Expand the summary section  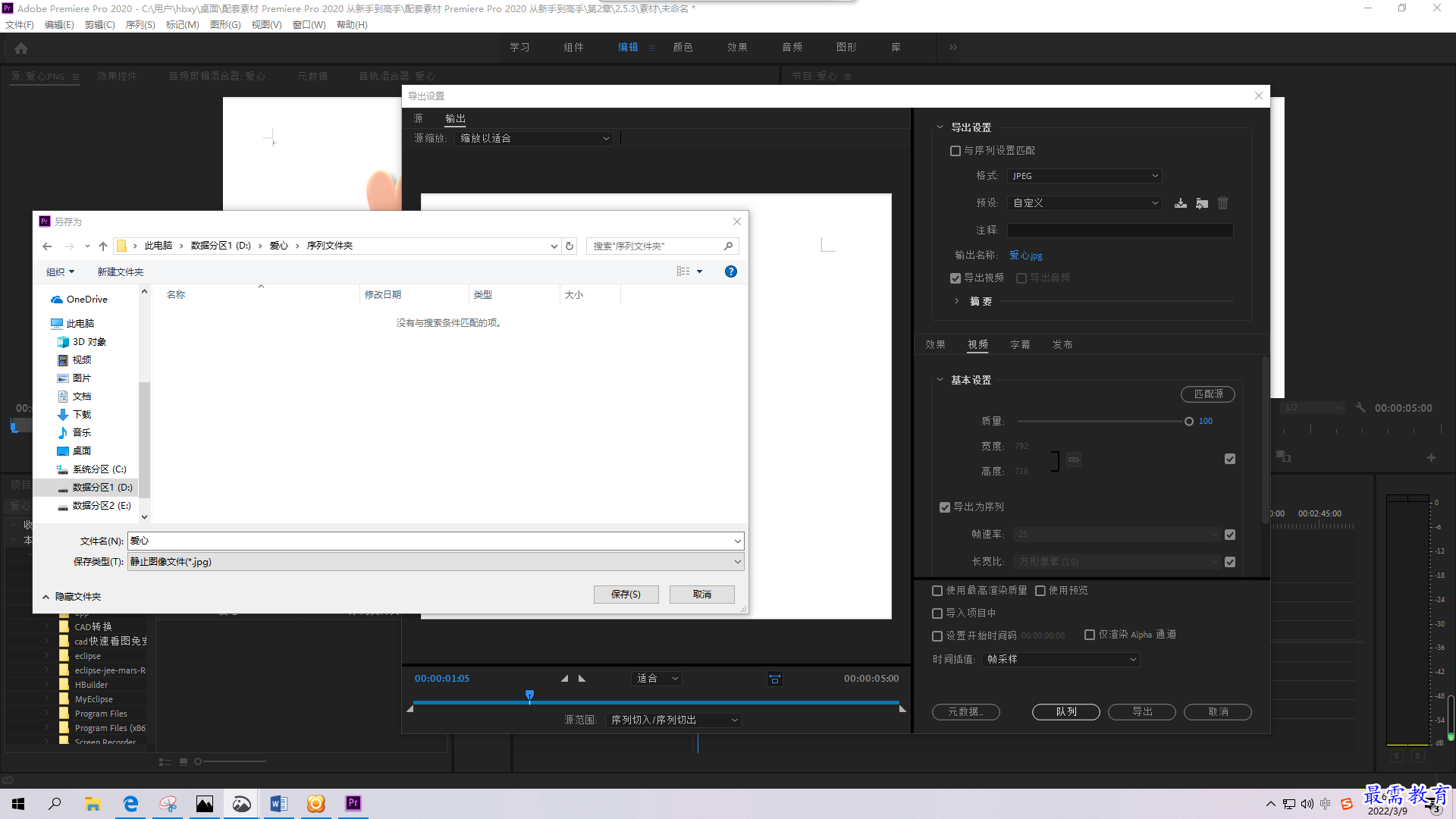(x=956, y=301)
